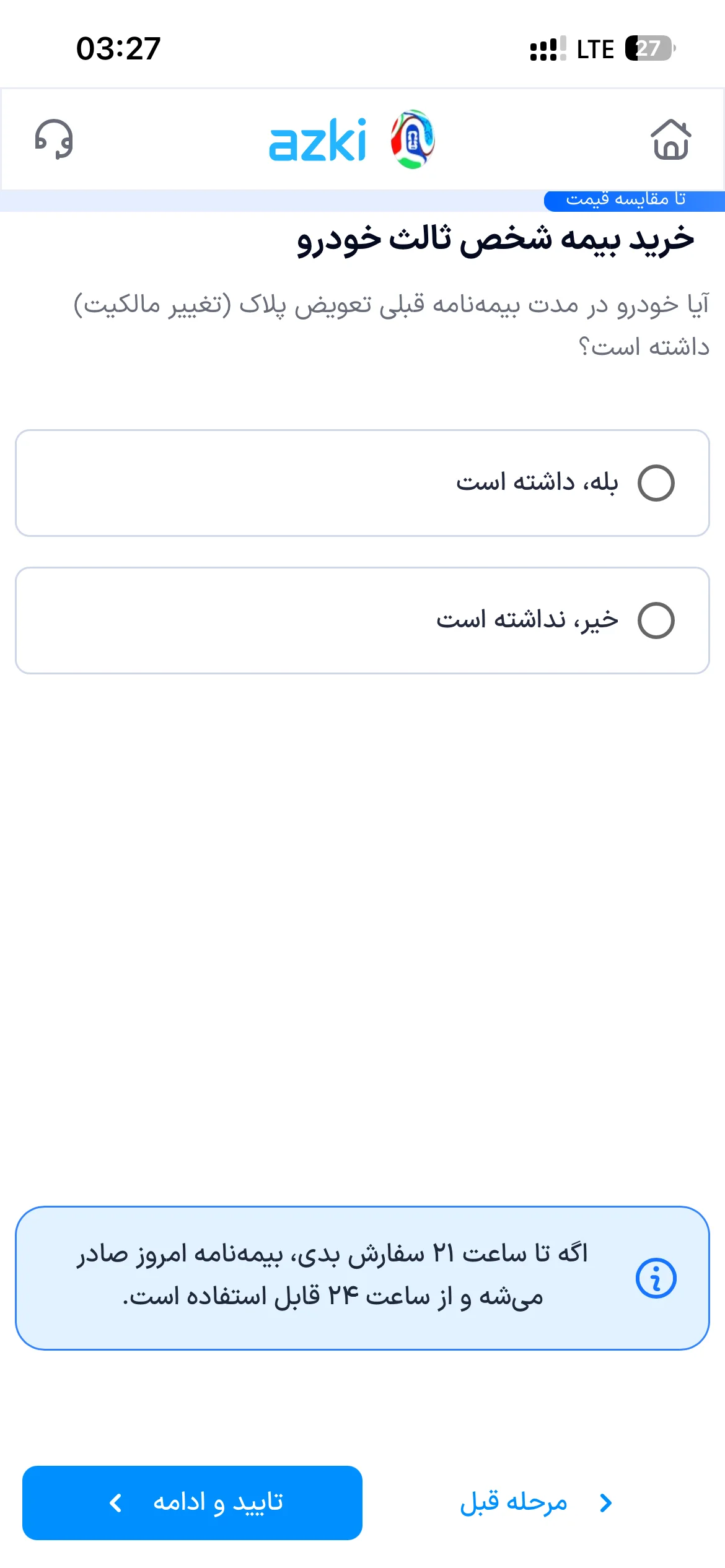Tap the battery indicator showing 27
Viewport: 725px width, 1568px height.
[x=650, y=48]
